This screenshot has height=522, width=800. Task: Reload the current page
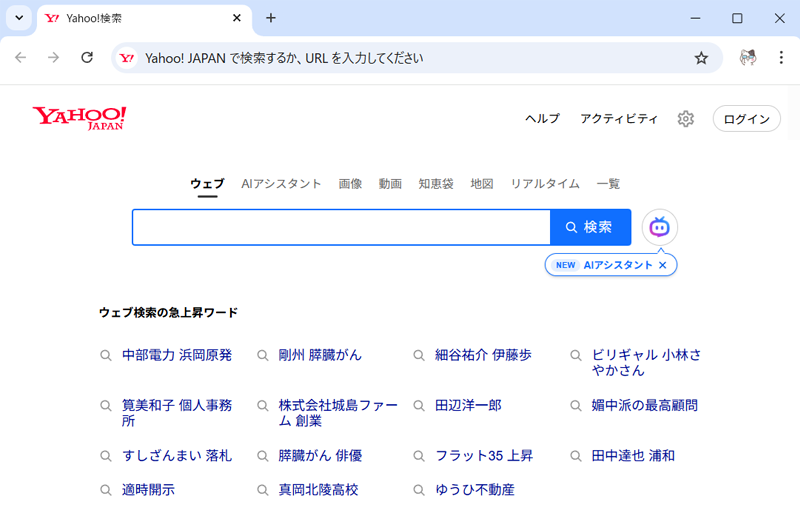[87, 58]
